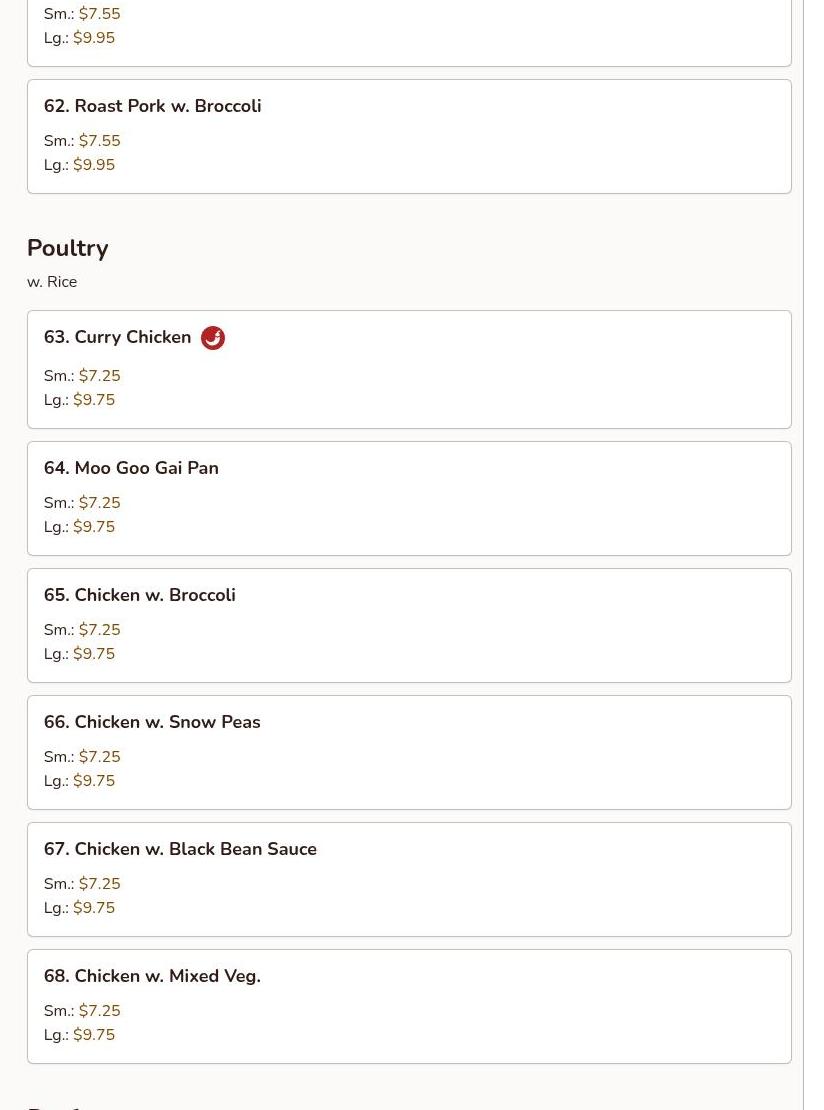
Task: Open 62. Roast Pork w. Broccoli
Action: point(152,106)
